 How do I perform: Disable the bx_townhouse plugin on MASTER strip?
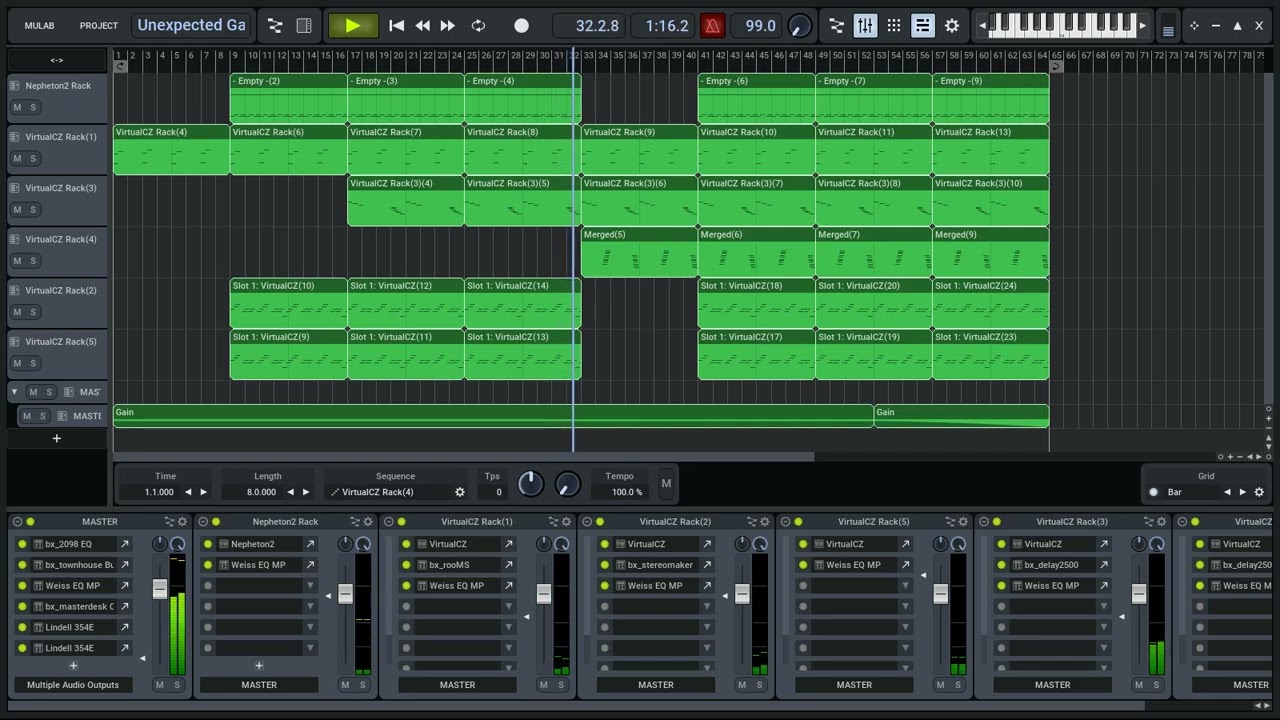coord(22,565)
